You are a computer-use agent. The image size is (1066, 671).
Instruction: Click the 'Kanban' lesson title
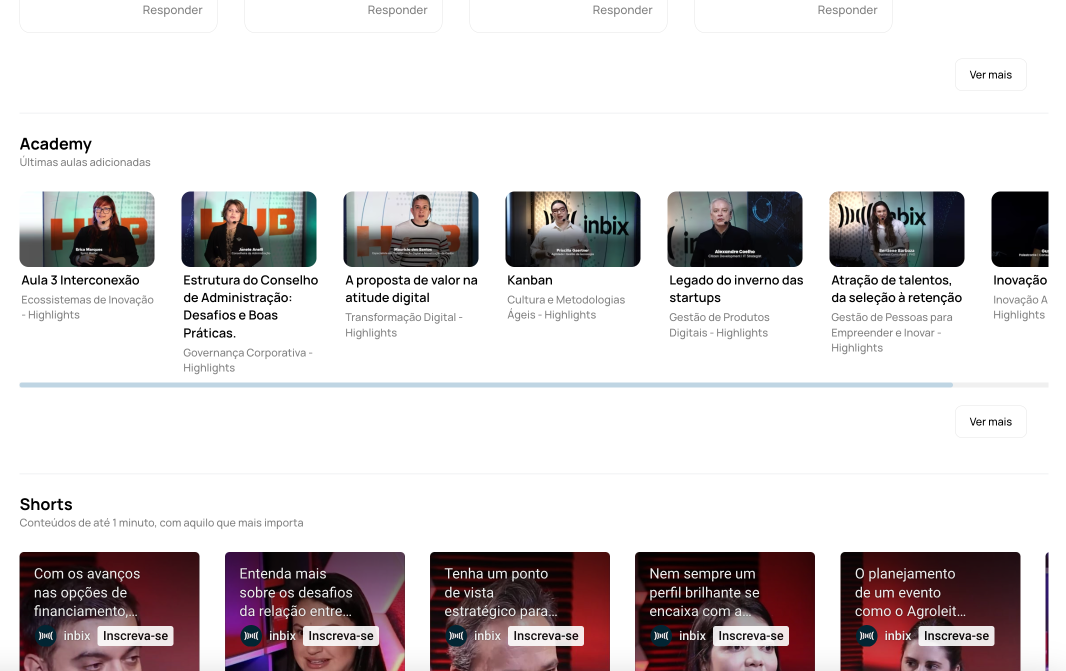530,280
